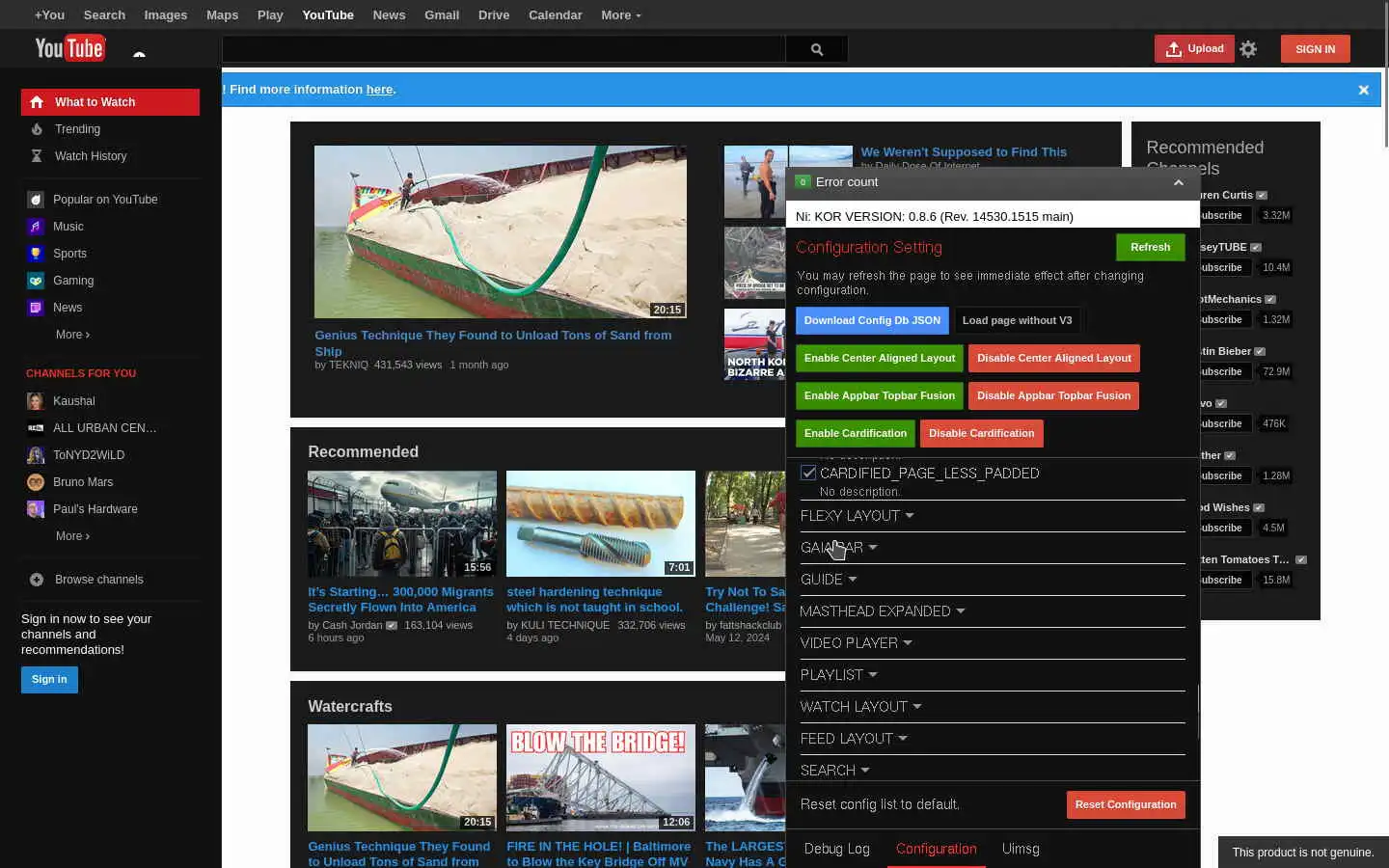1389x868 pixels.
Task: Click Download Config Db JSON button
Action: point(872,320)
